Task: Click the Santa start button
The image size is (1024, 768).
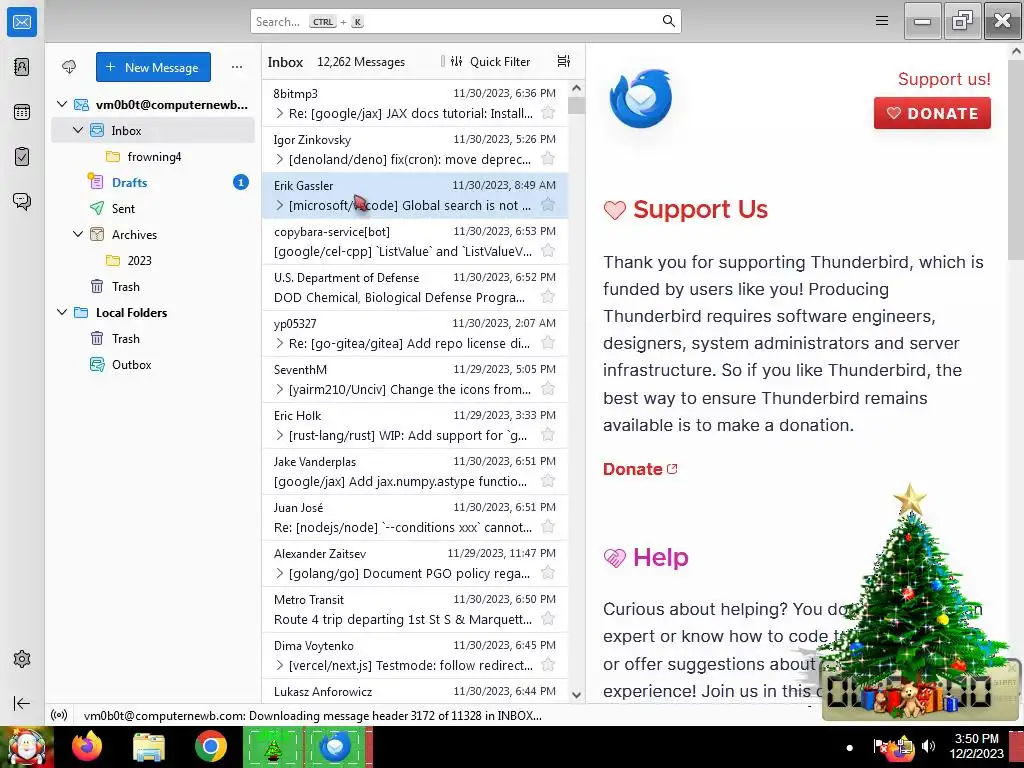Action: pos(27,747)
